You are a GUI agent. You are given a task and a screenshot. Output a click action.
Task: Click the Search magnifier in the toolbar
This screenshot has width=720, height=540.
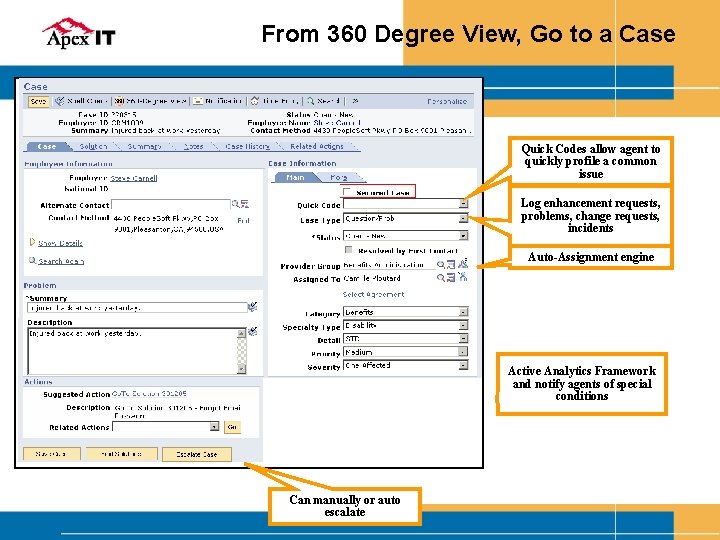tap(311, 101)
